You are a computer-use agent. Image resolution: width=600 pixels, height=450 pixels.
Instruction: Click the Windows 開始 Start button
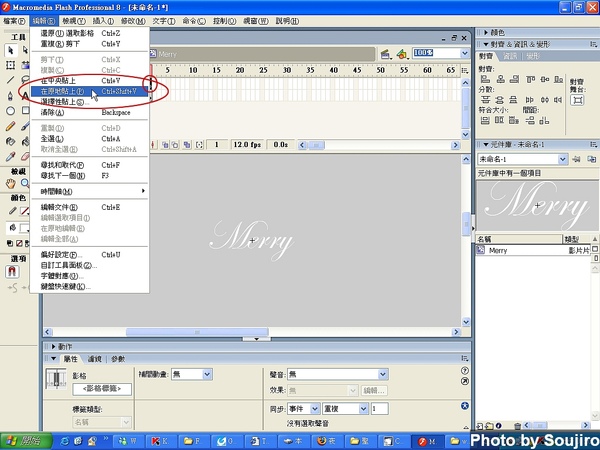point(22,440)
